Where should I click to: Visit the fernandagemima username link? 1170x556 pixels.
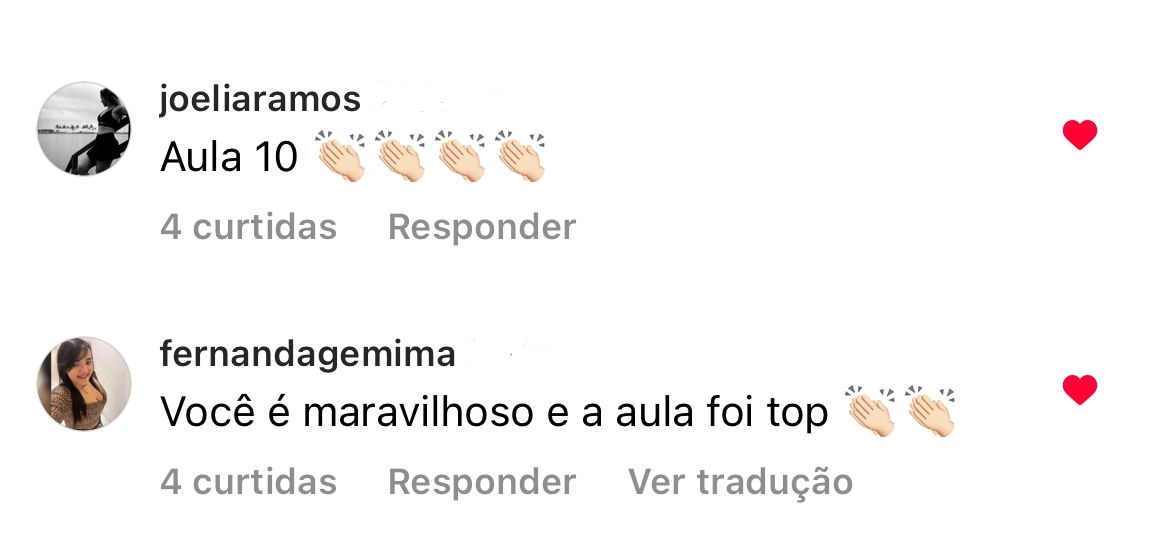[307, 354]
